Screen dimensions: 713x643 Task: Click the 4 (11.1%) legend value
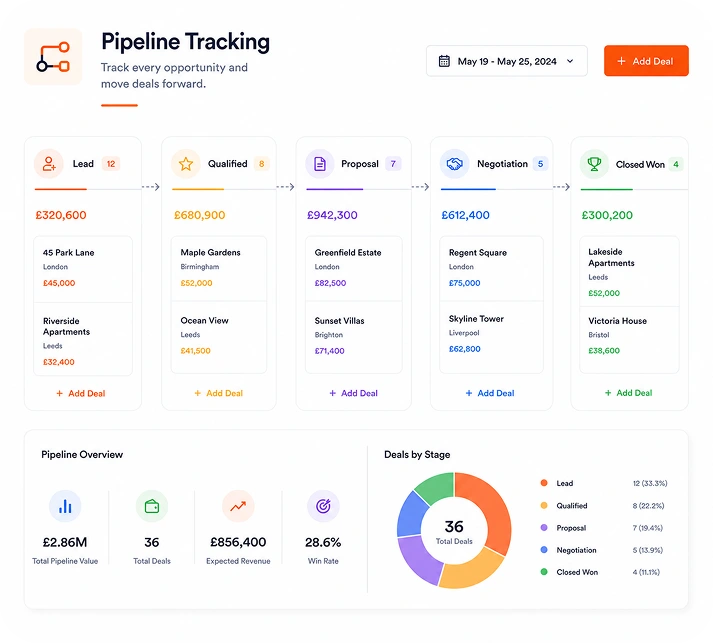click(646, 572)
